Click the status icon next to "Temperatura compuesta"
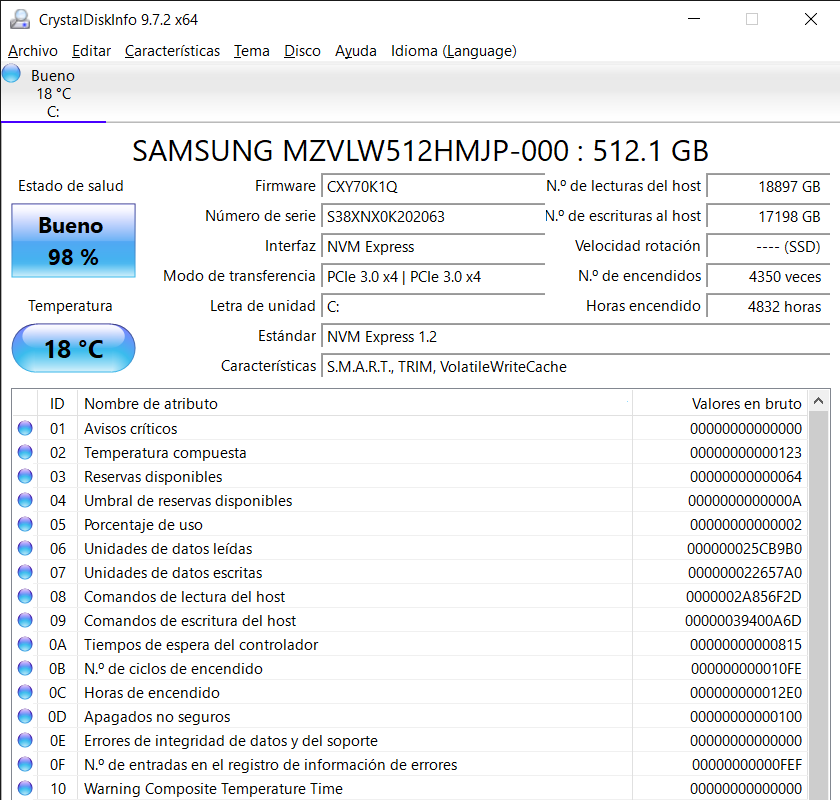Image resolution: width=840 pixels, height=800 pixels. click(24, 453)
